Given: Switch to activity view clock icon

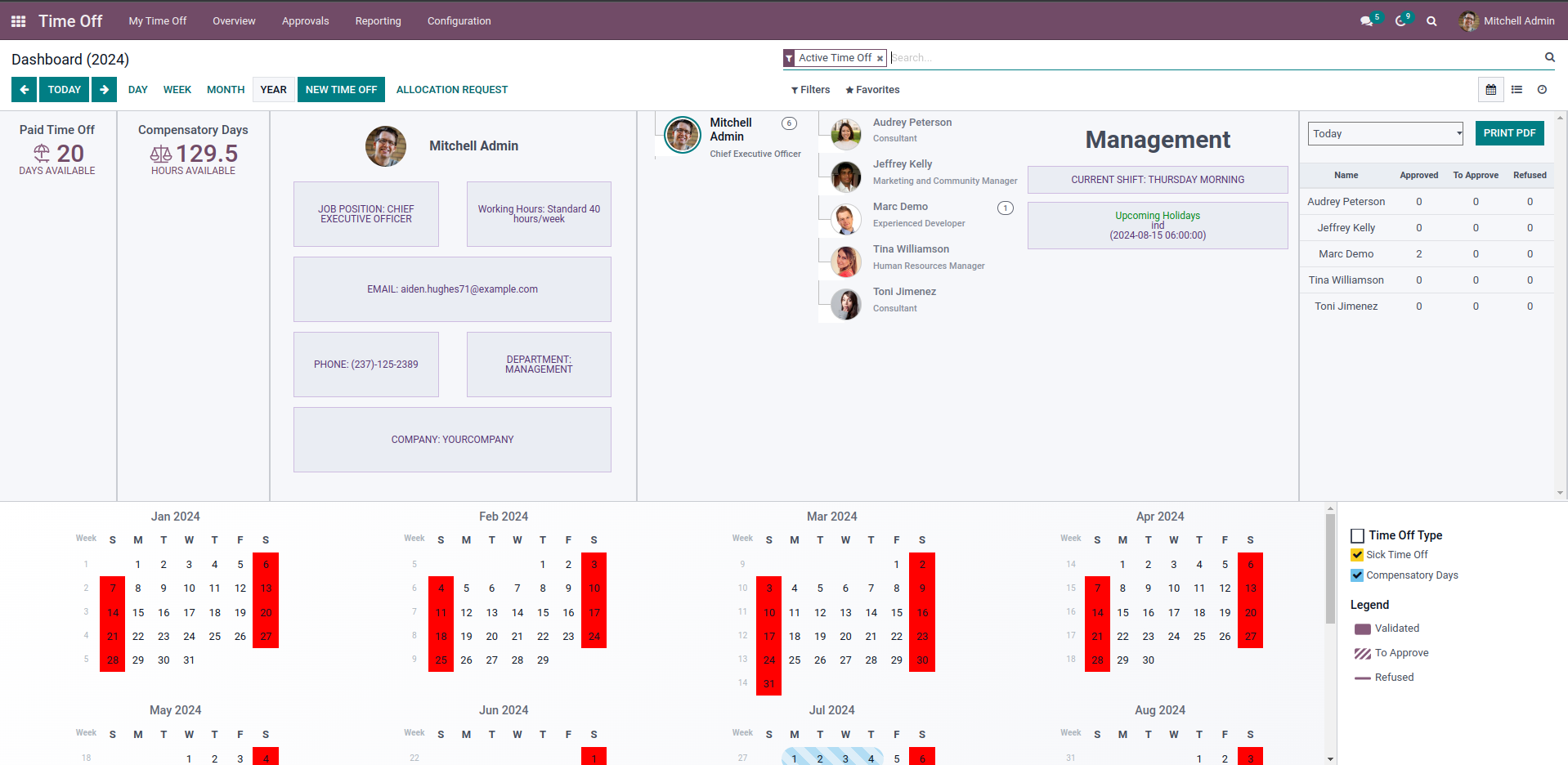Looking at the screenshot, I should (x=1542, y=90).
